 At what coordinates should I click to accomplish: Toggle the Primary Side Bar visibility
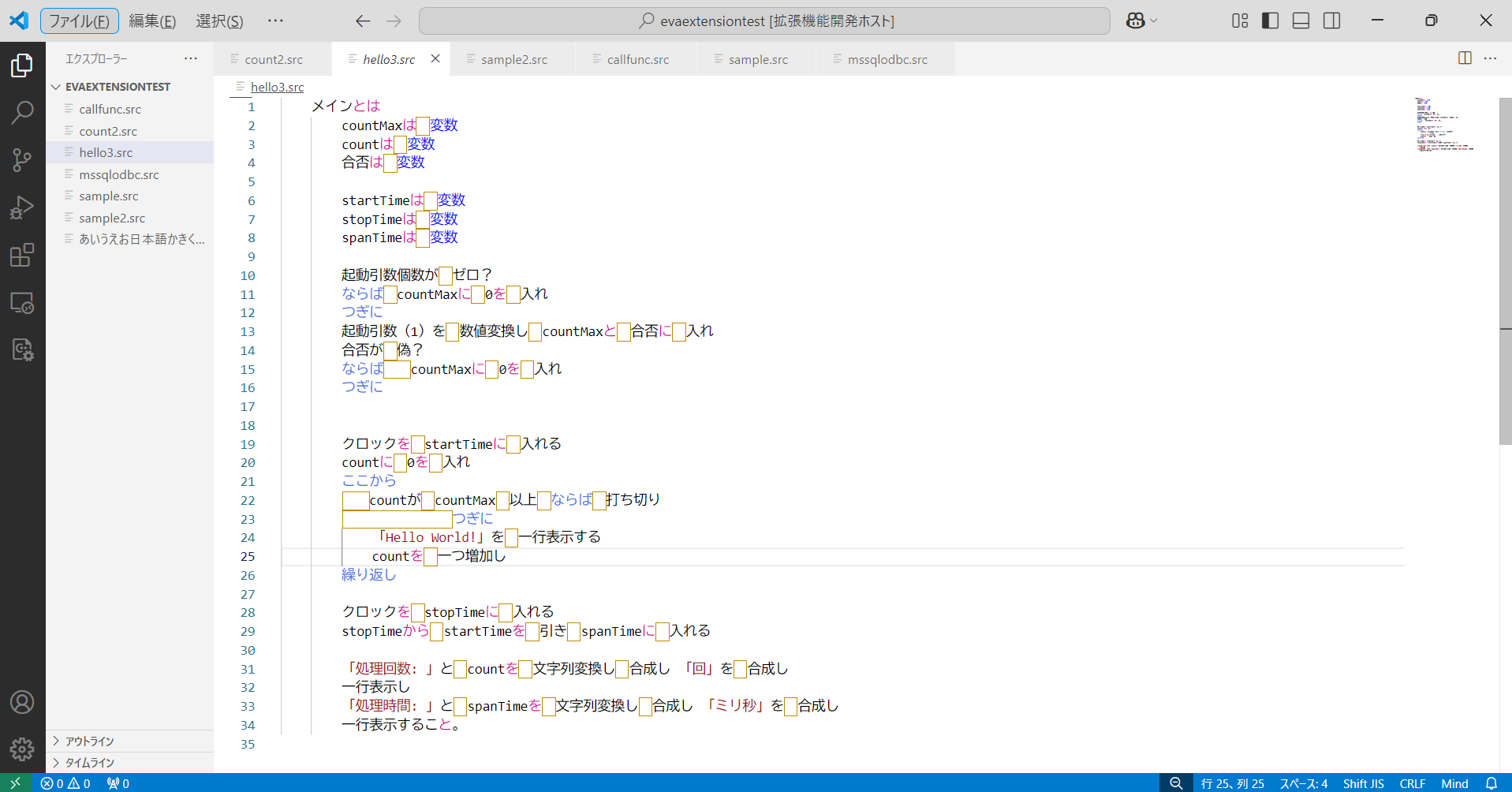pyautogui.click(x=1269, y=21)
